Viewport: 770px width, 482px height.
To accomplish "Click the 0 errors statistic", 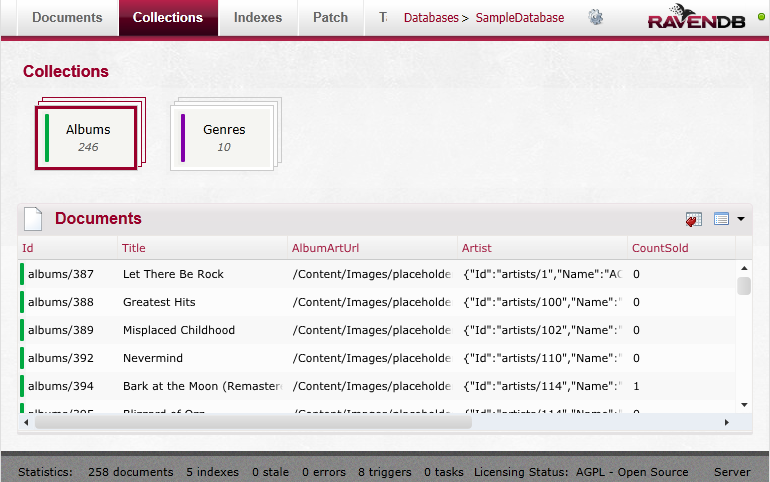I will [x=324, y=472].
